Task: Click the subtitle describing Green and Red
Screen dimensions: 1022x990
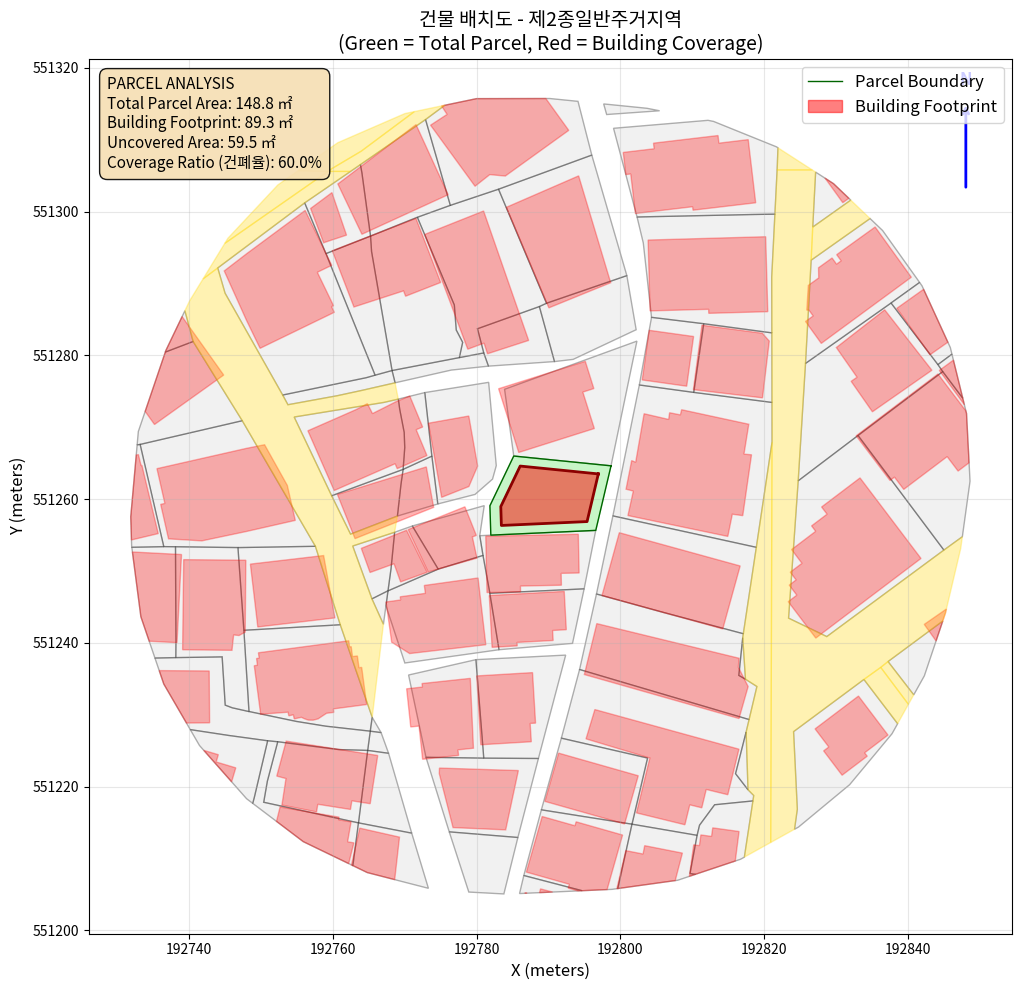Action: [550, 43]
